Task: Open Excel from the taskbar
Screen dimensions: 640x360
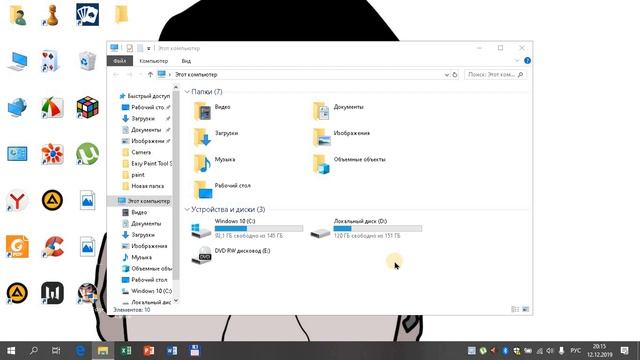Action: 126,351
